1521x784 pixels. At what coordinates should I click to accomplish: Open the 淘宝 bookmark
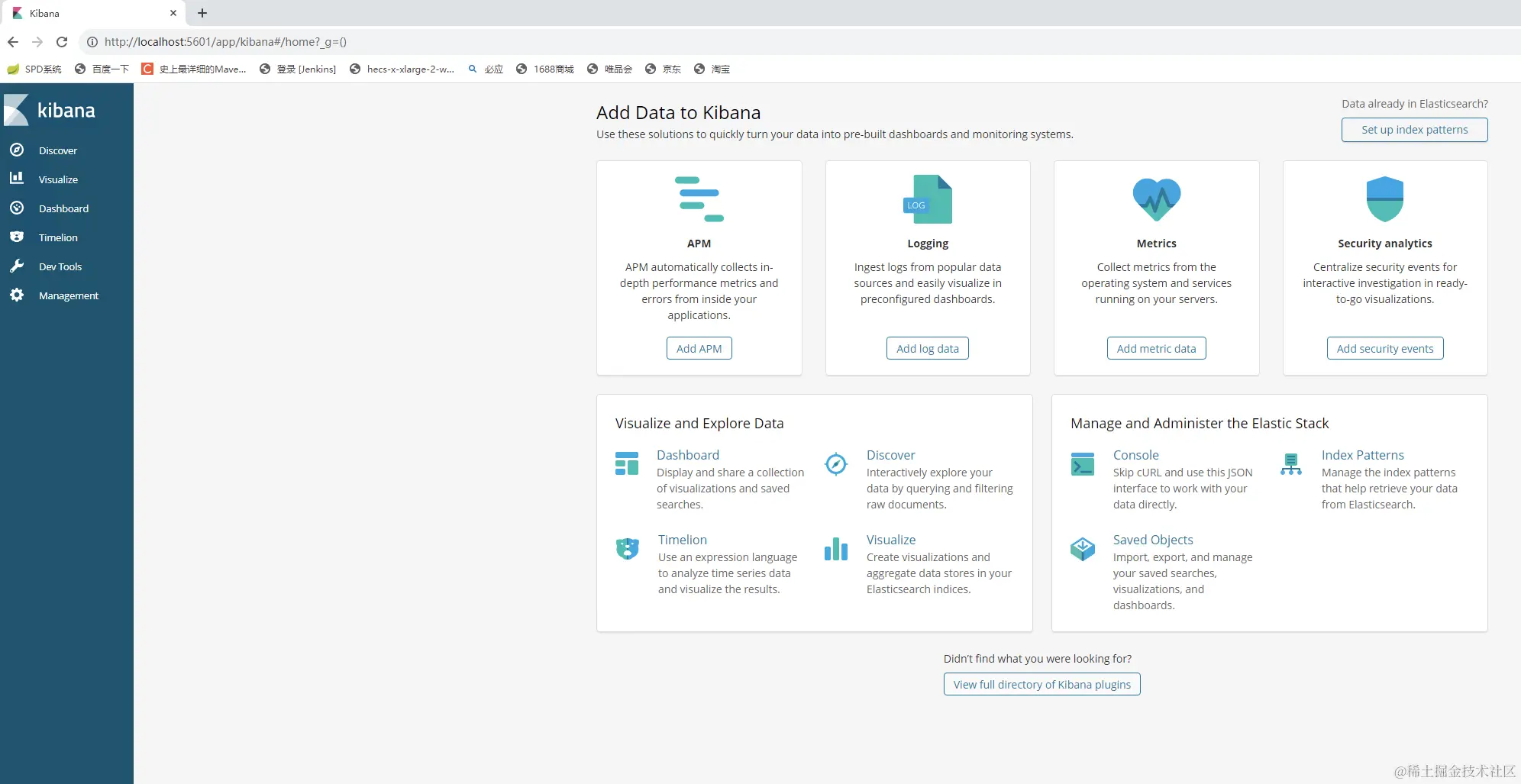click(x=712, y=69)
